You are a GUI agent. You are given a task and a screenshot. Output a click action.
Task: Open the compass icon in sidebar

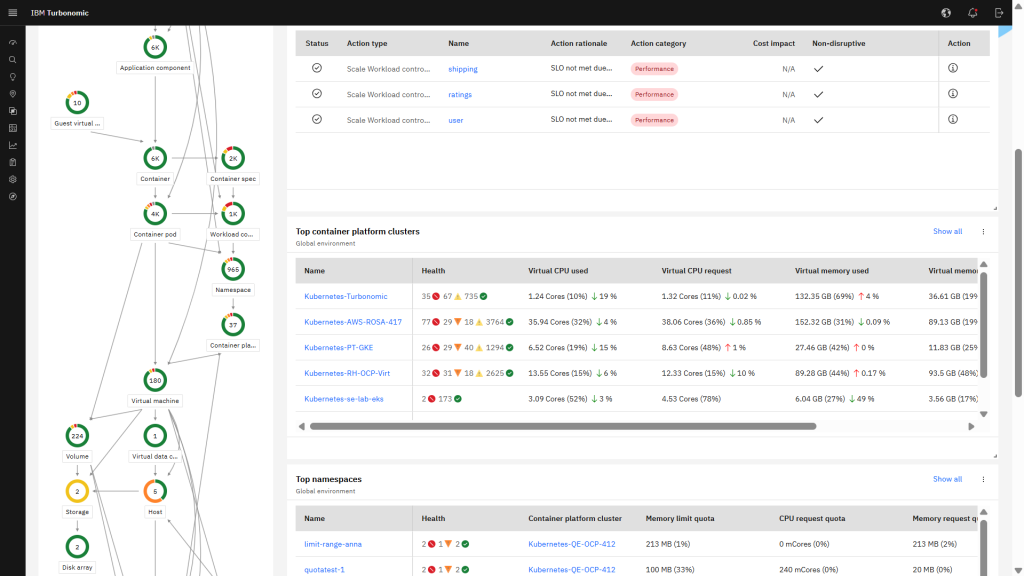click(12, 197)
